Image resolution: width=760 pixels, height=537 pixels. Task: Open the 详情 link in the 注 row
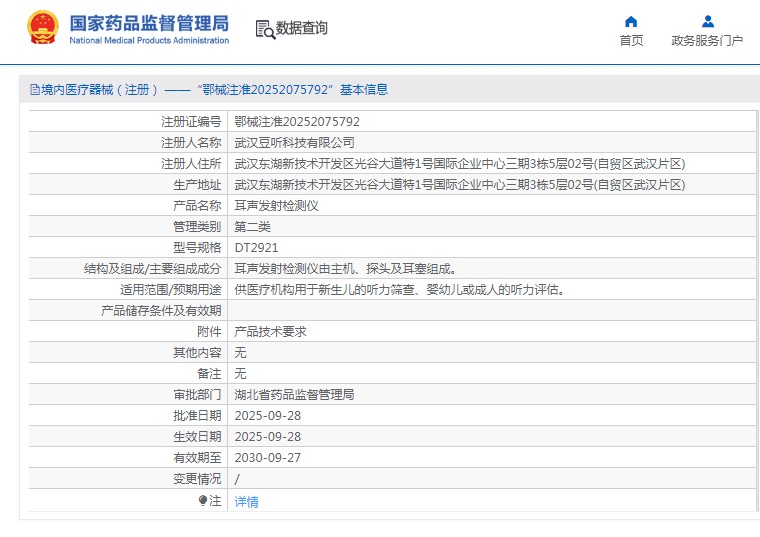click(246, 502)
